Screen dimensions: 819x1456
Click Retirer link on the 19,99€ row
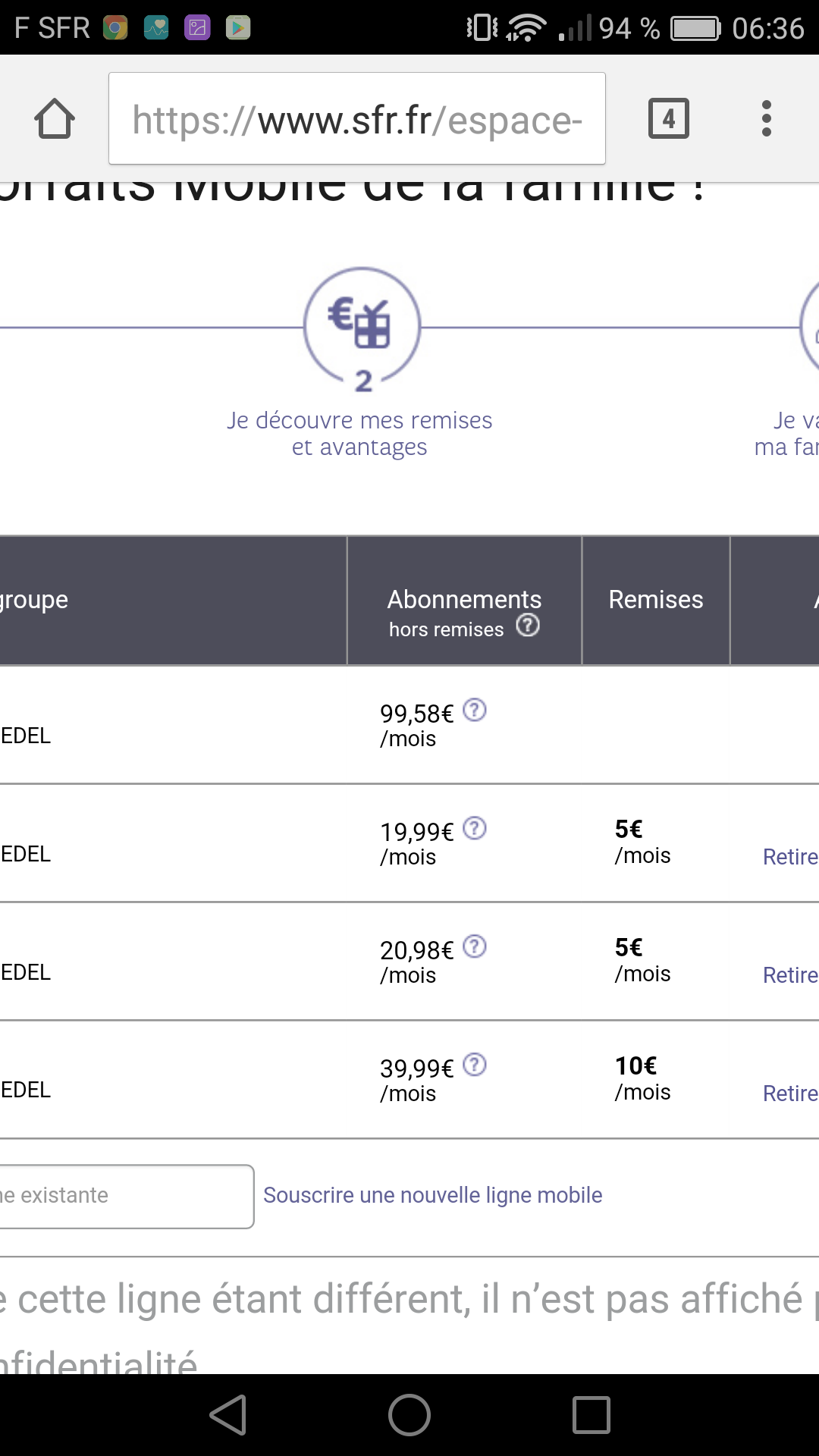790,857
